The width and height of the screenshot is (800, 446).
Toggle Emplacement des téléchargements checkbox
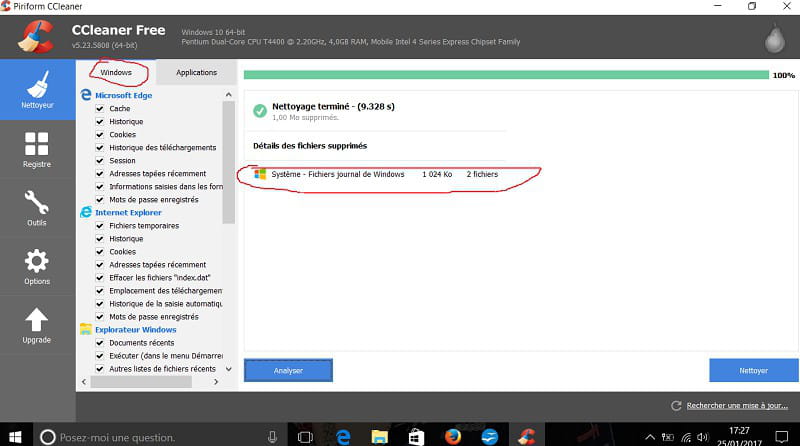(x=100, y=291)
